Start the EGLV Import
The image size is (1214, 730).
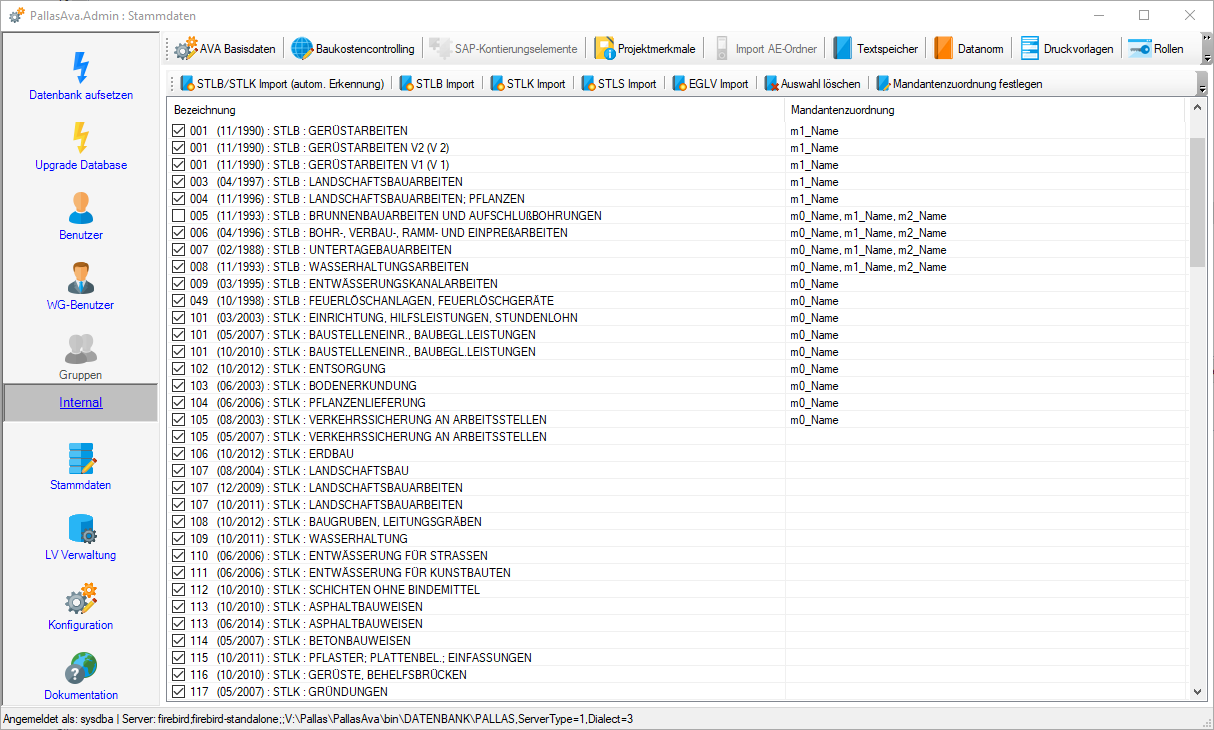[x=710, y=84]
